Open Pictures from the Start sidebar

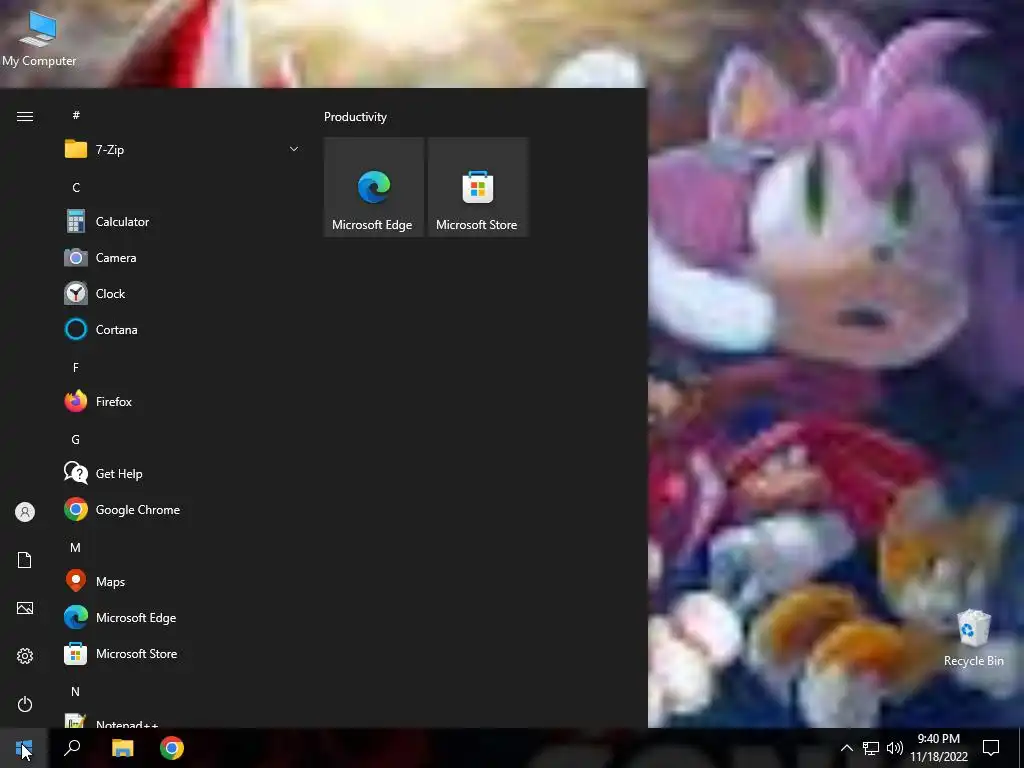[x=25, y=608]
